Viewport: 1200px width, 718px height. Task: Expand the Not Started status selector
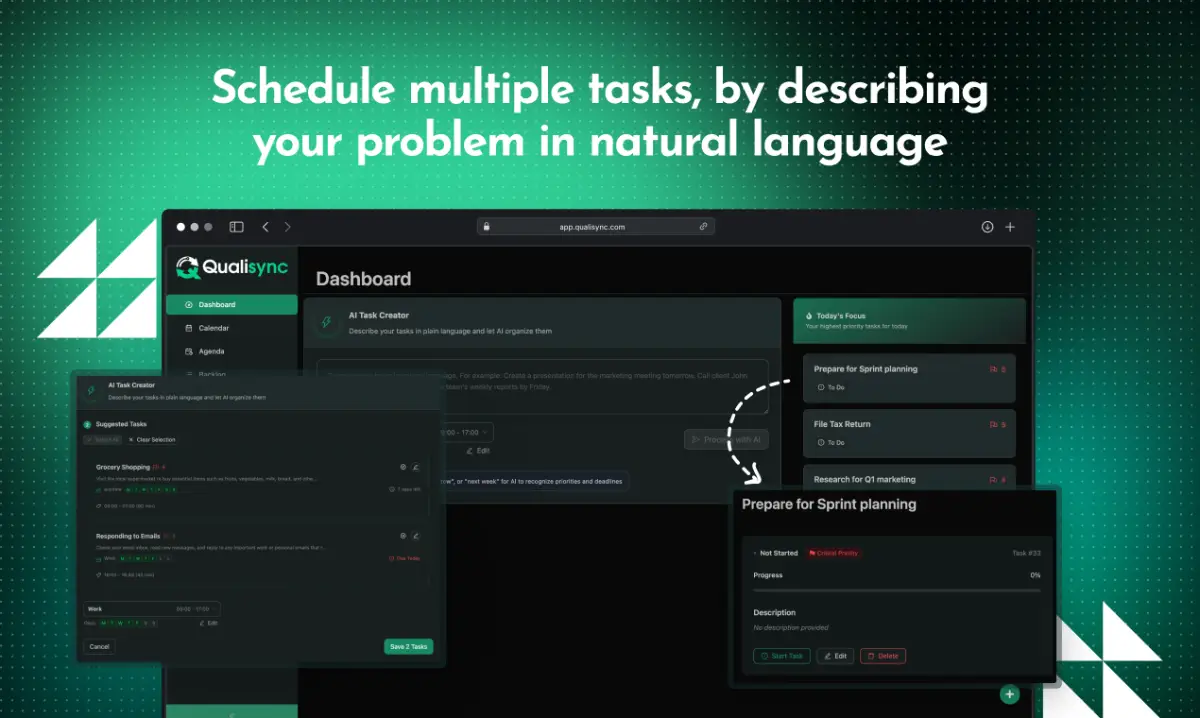point(776,553)
